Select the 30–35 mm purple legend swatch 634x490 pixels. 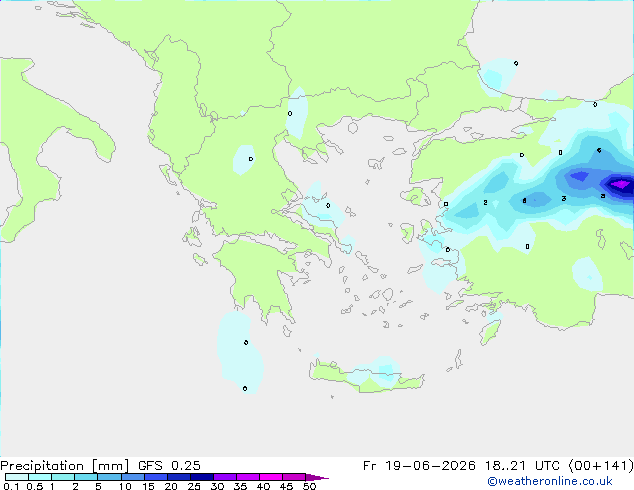[x=225, y=477]
